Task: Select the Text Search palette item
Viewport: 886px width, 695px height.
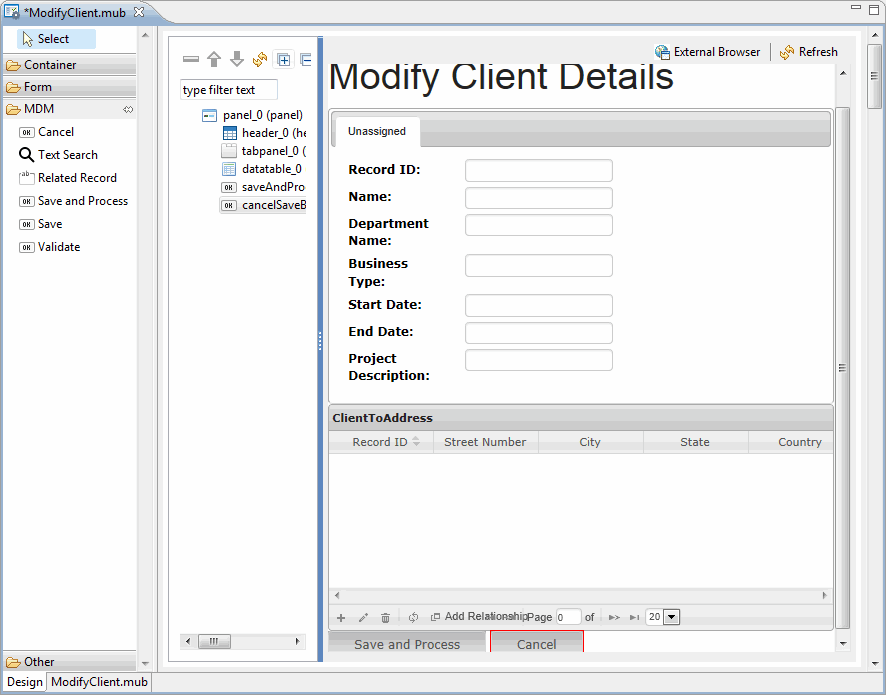Action: [x=58, y=155]
